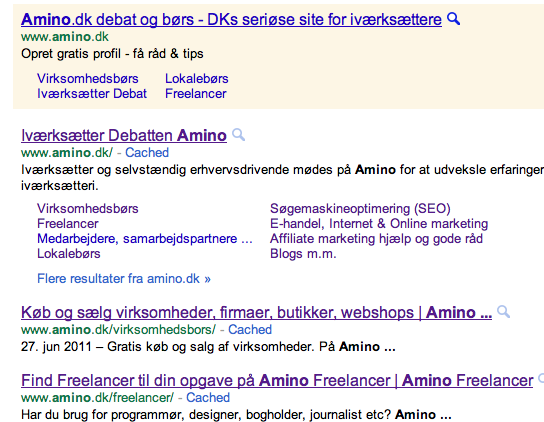The image size is (544, 422).
Task: Click preview magnifier beside the Amino.dk ad title
Action: pyautogui.click(x=453, y=19)
